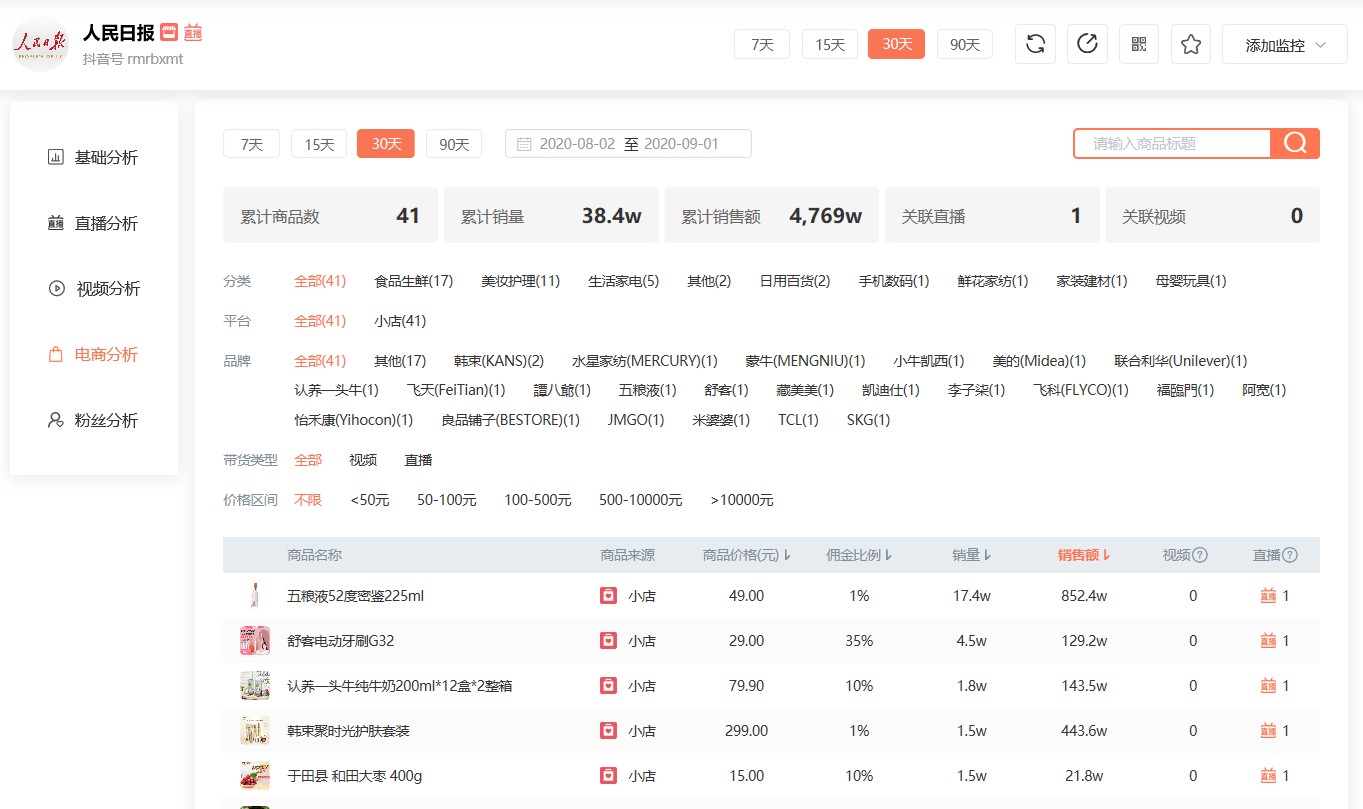Click the red badge icon beside 人民日报
This screenshot has height=809, width=1363.
coord(169,32)
